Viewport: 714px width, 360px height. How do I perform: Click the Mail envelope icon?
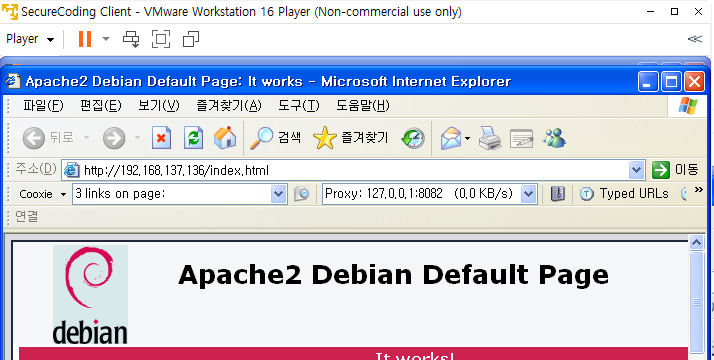[451, 138]
